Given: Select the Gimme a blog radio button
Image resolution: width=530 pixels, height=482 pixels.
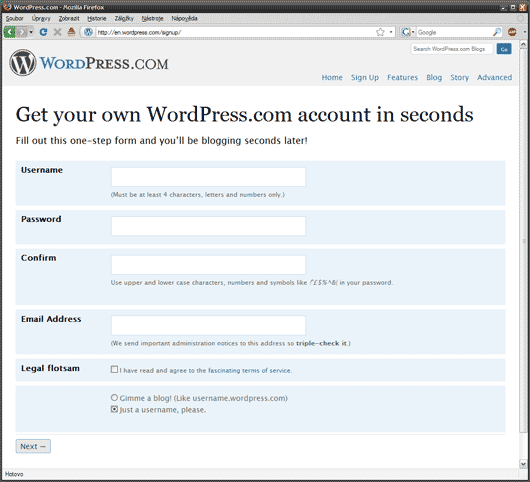Looking at the screenshot, I should point(114,397).
